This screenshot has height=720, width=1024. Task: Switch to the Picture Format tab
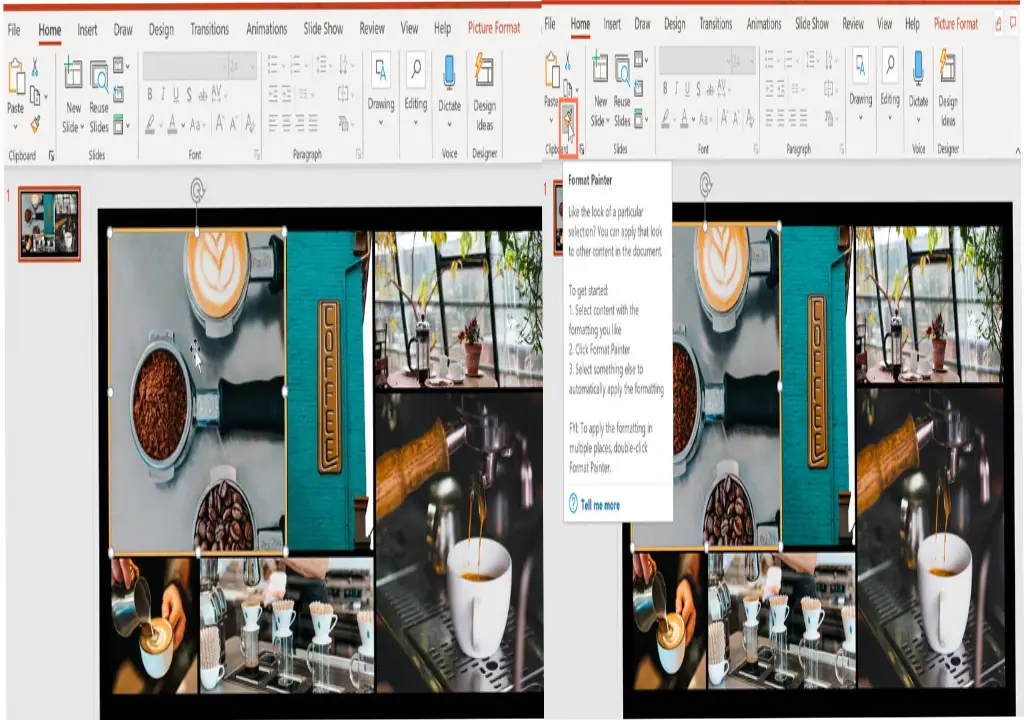pyautogui.click(x=496, y=29)
